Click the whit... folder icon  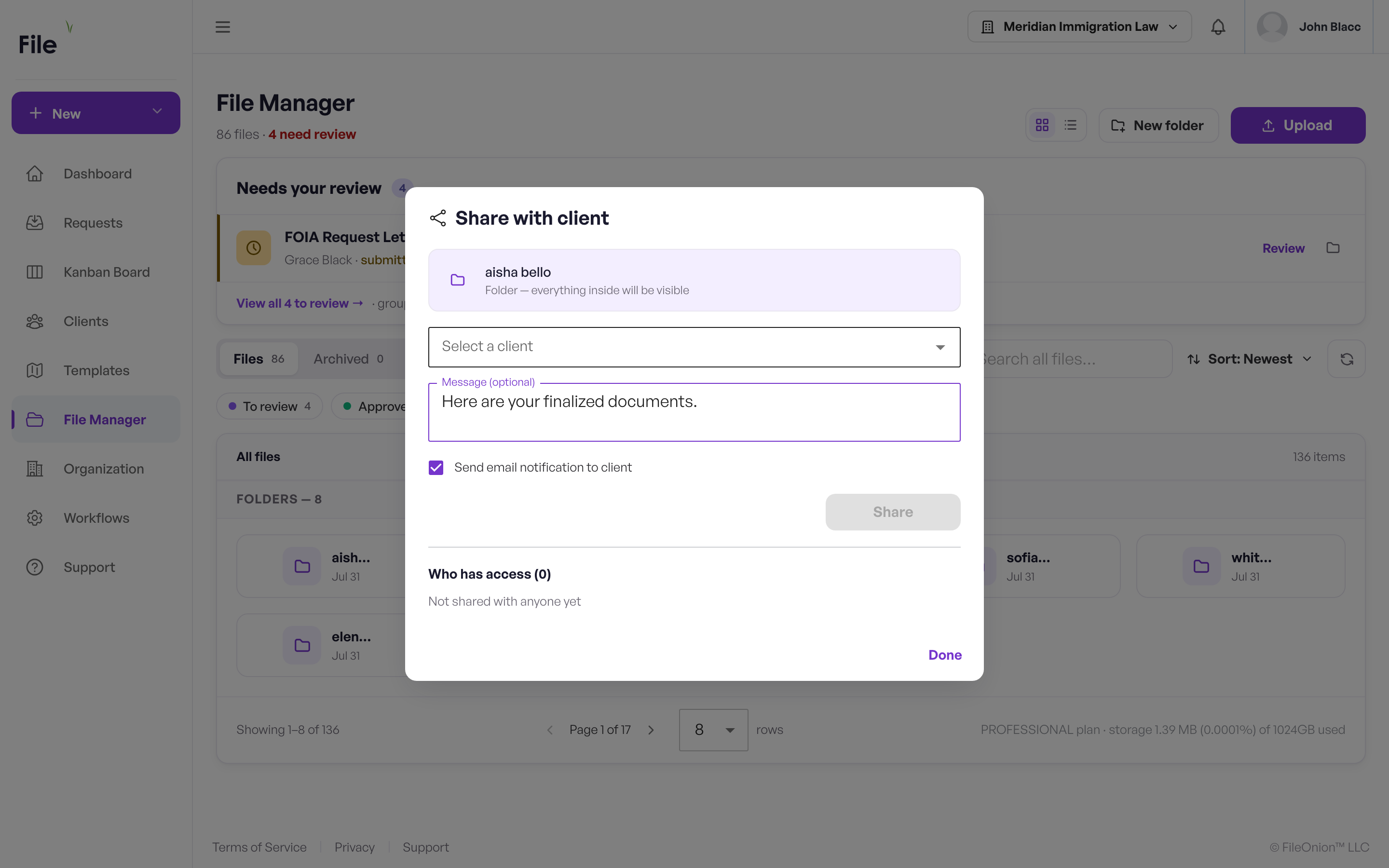pos(1201,567)
